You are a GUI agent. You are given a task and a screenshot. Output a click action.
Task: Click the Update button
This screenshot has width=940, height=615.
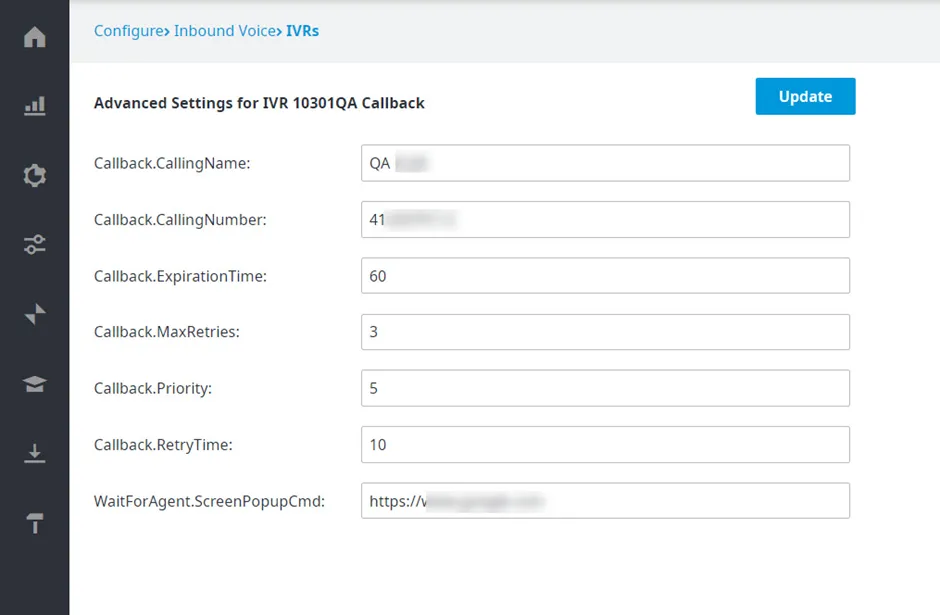(x=805, y=96)
